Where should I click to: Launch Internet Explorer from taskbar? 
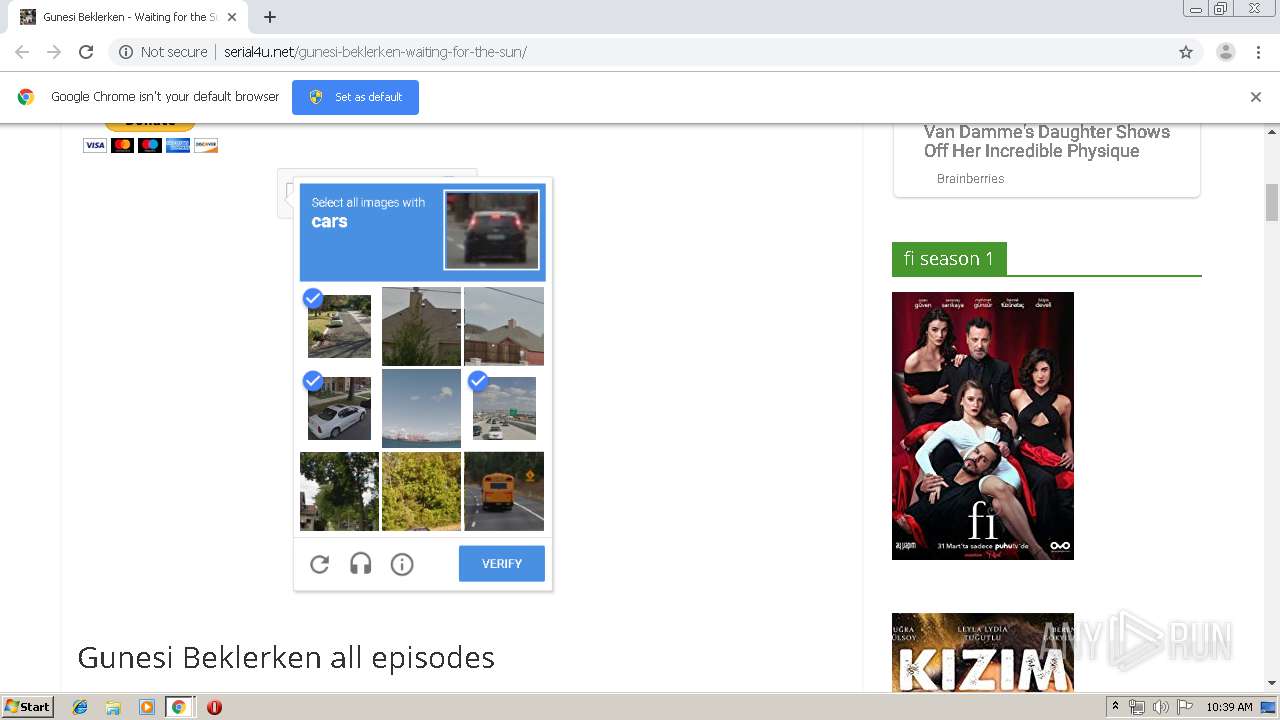tap(80, 707)
